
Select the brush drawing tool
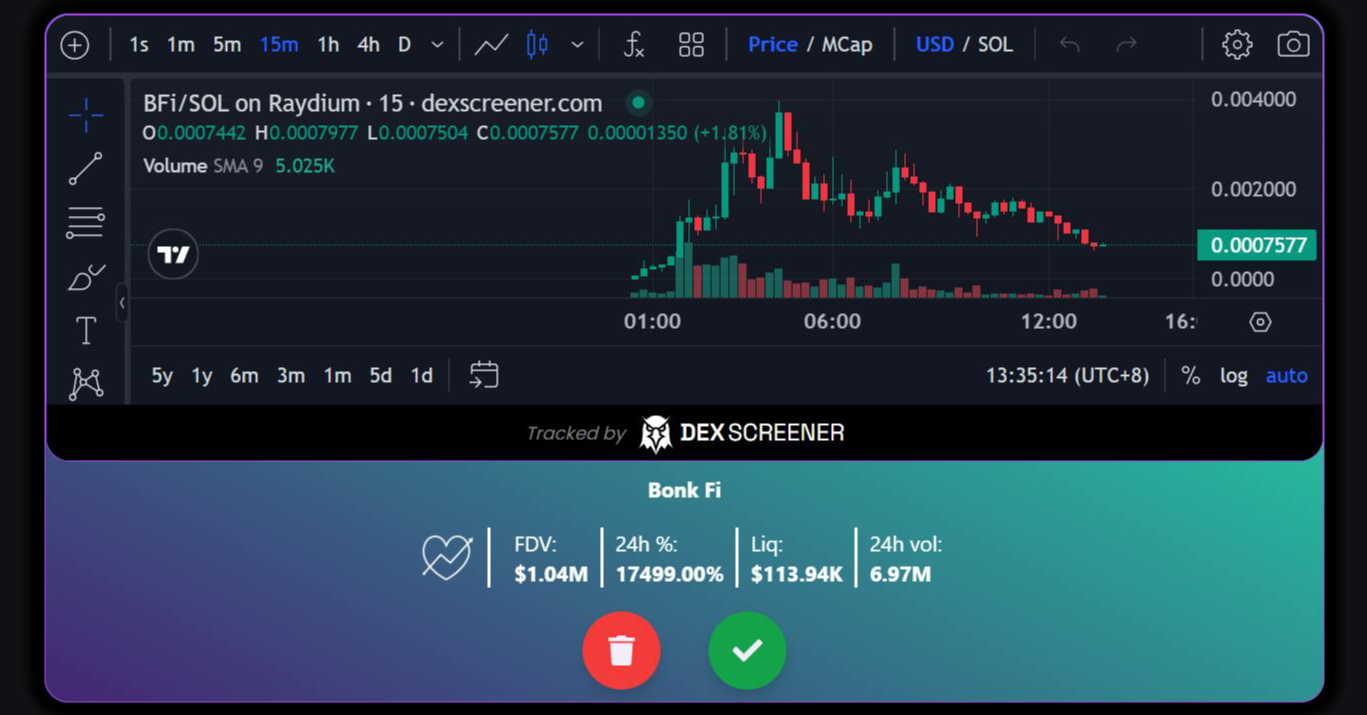(x=86, y=277)
